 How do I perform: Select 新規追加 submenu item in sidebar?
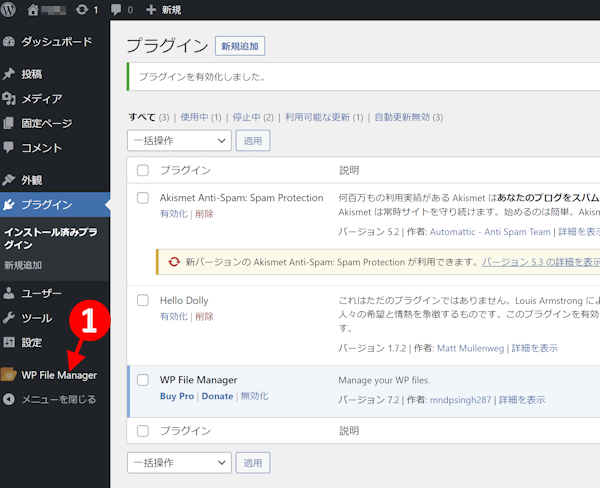(23, 265)
